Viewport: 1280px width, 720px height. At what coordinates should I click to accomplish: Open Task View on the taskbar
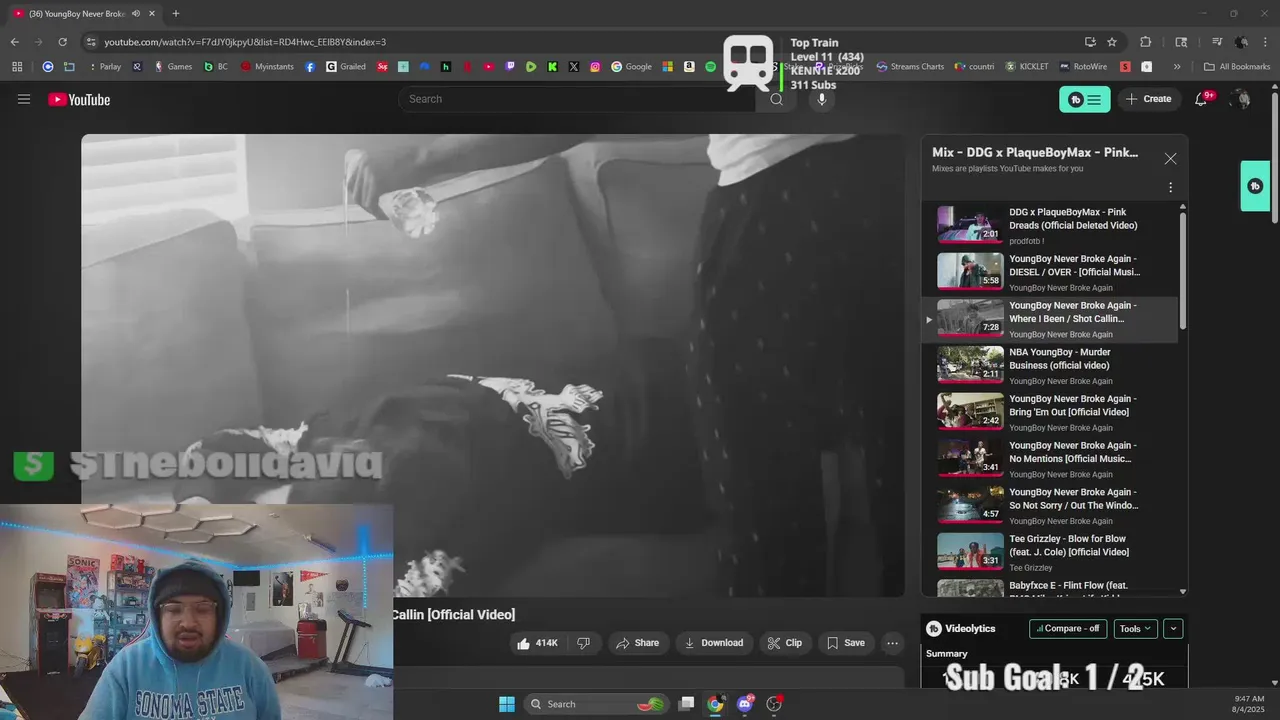(x=686, y=704)
